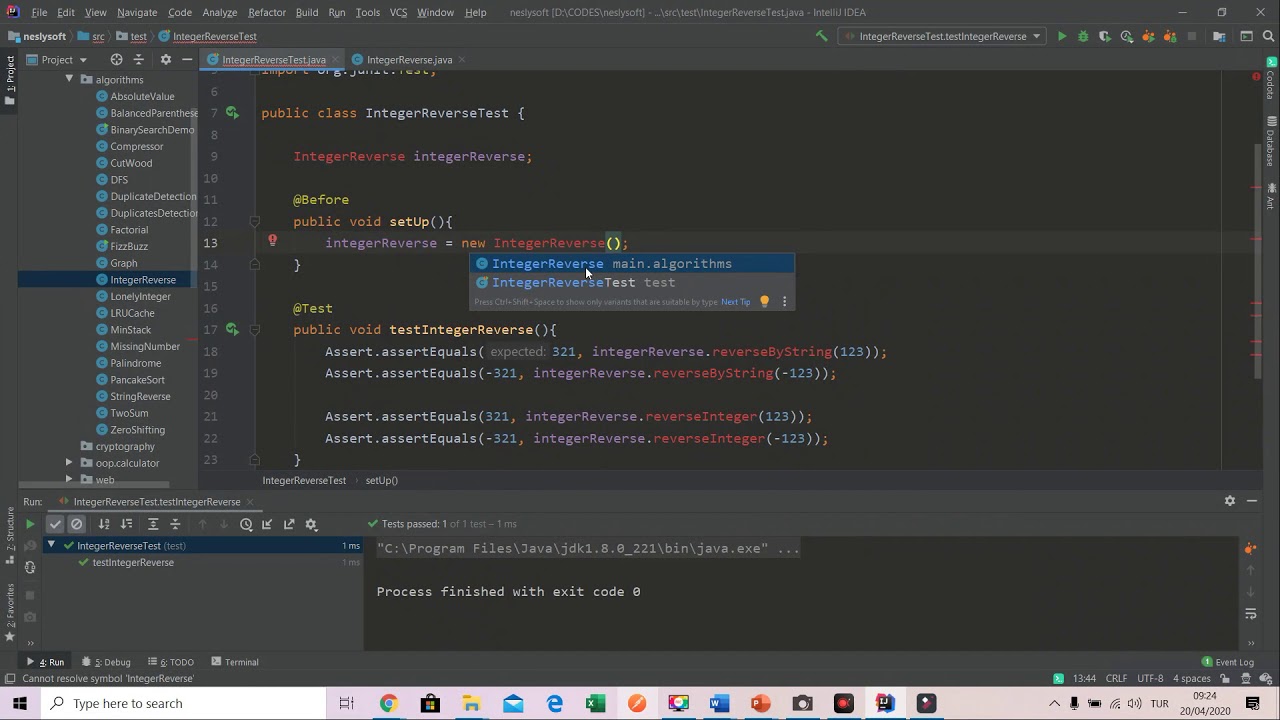Open the Event Log
1280x720 pixels.
pyautogui.click(x=1228, y=662)
